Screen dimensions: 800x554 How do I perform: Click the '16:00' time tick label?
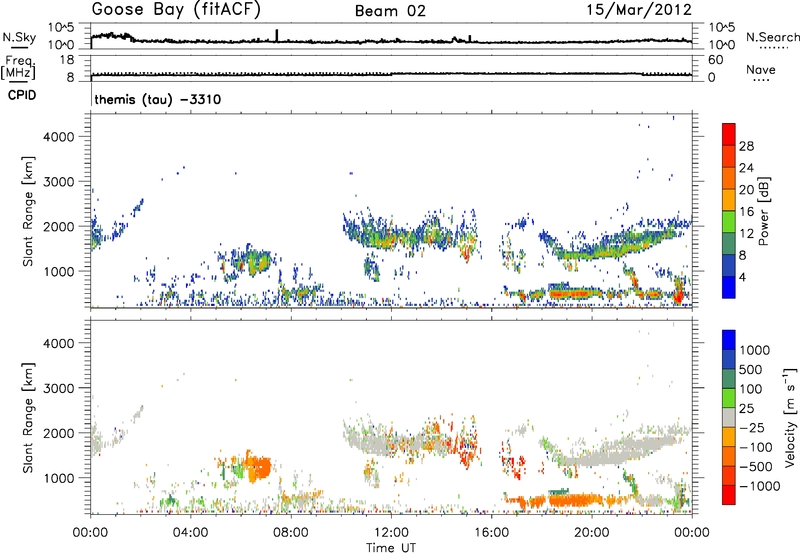[x=491, y=533]
